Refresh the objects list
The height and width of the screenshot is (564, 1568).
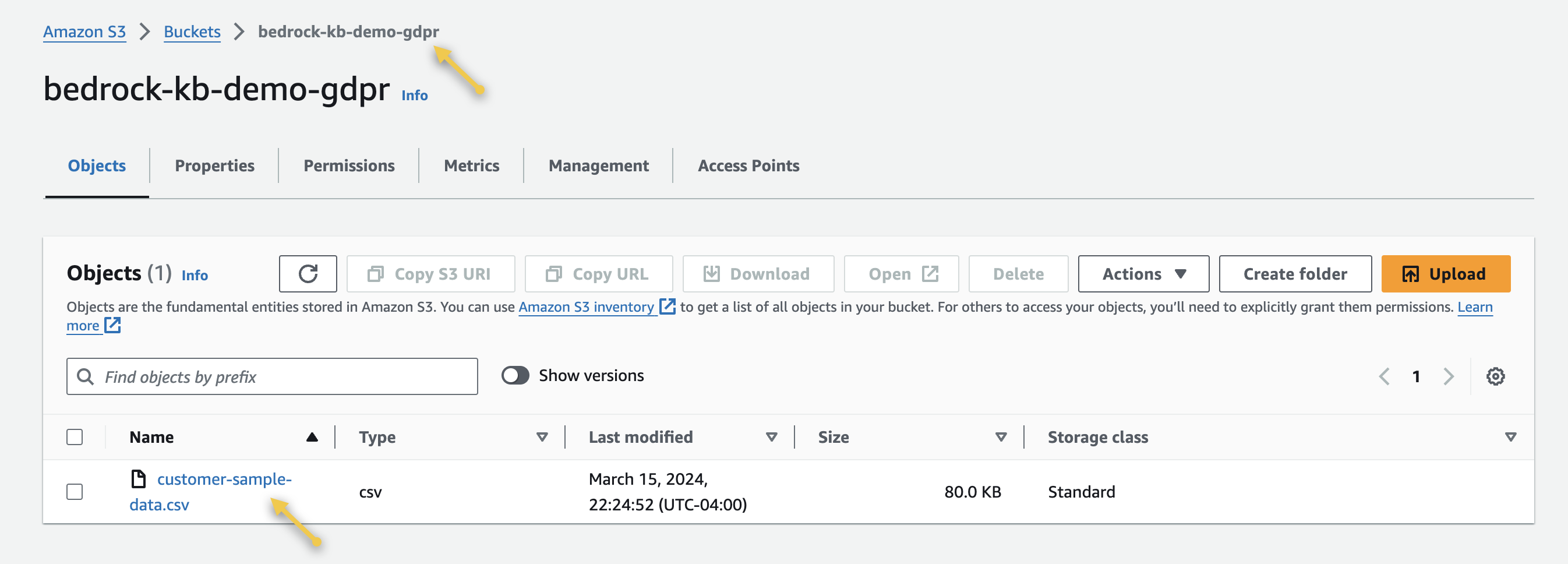308,274
